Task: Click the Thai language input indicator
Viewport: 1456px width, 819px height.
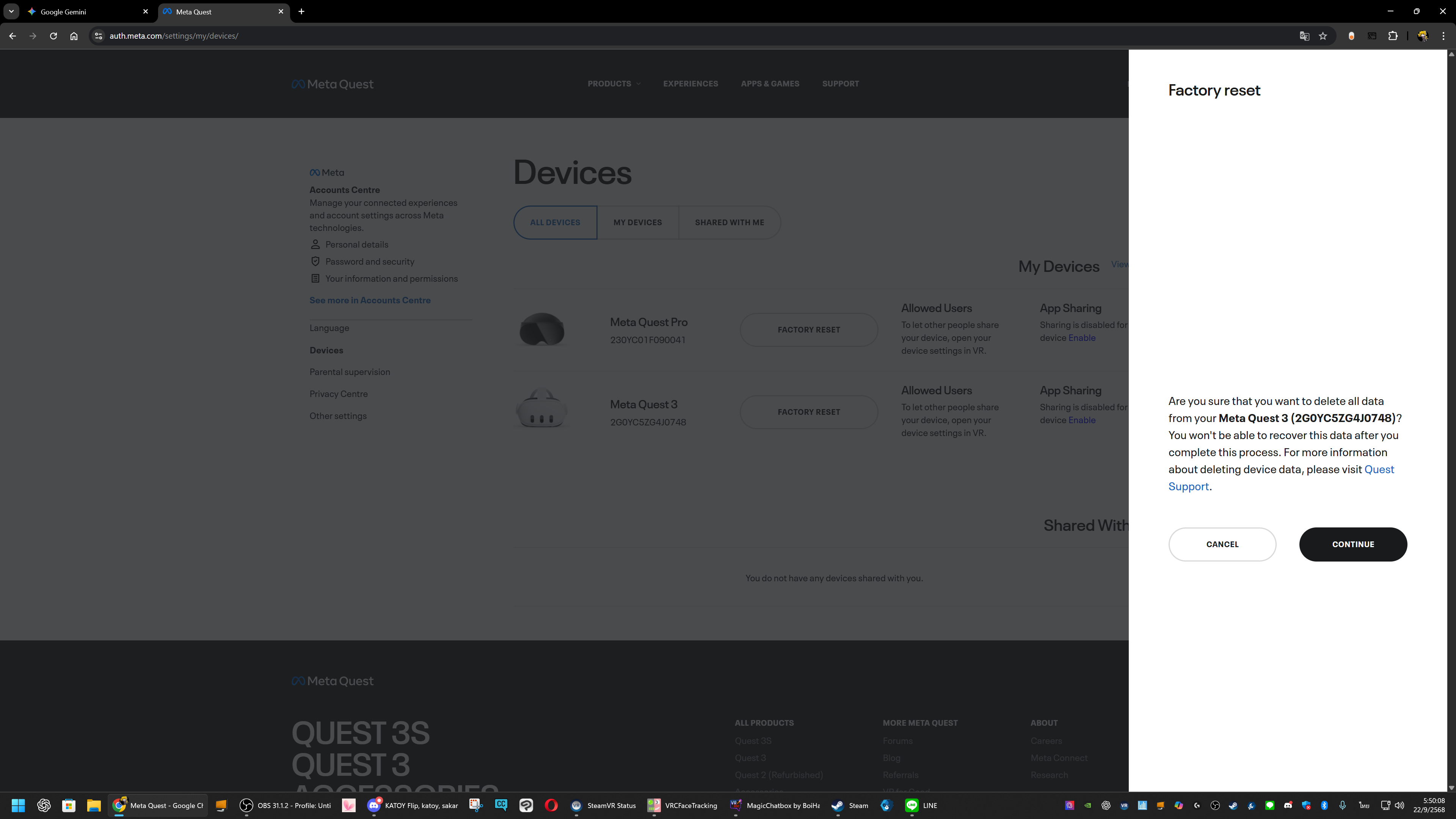Action: [1364, 805]
